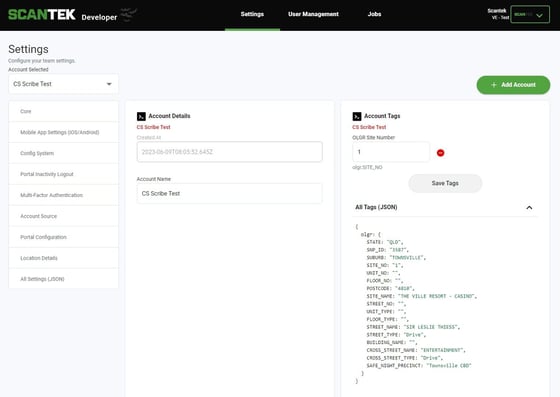Select Multi-Factor Authentication
The image size is (560, 397).
(x=63, y=195)
